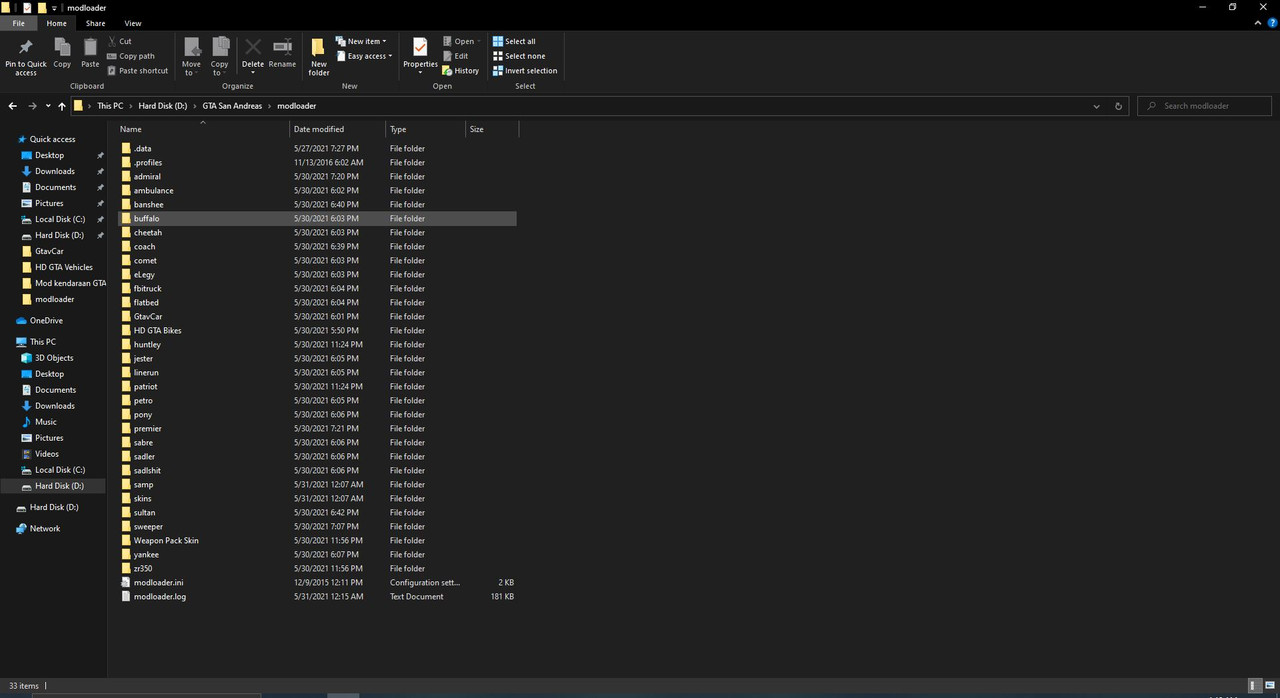Open Music in the sidebar
The width and height of the screenshot is (1280, 698).
[x=46, y=422]
